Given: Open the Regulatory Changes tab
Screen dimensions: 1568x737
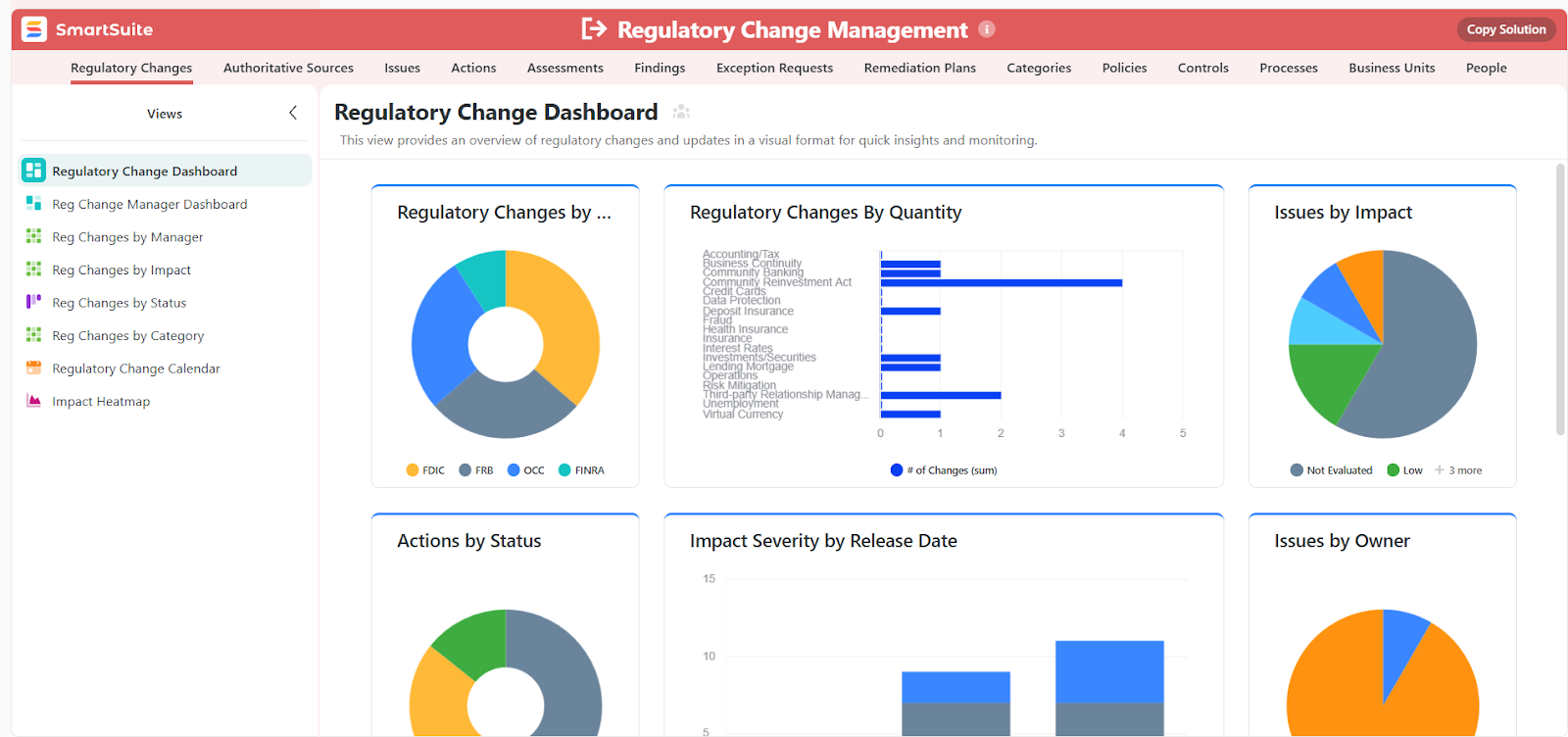Looking at the screenshot, I should point(131,68).
